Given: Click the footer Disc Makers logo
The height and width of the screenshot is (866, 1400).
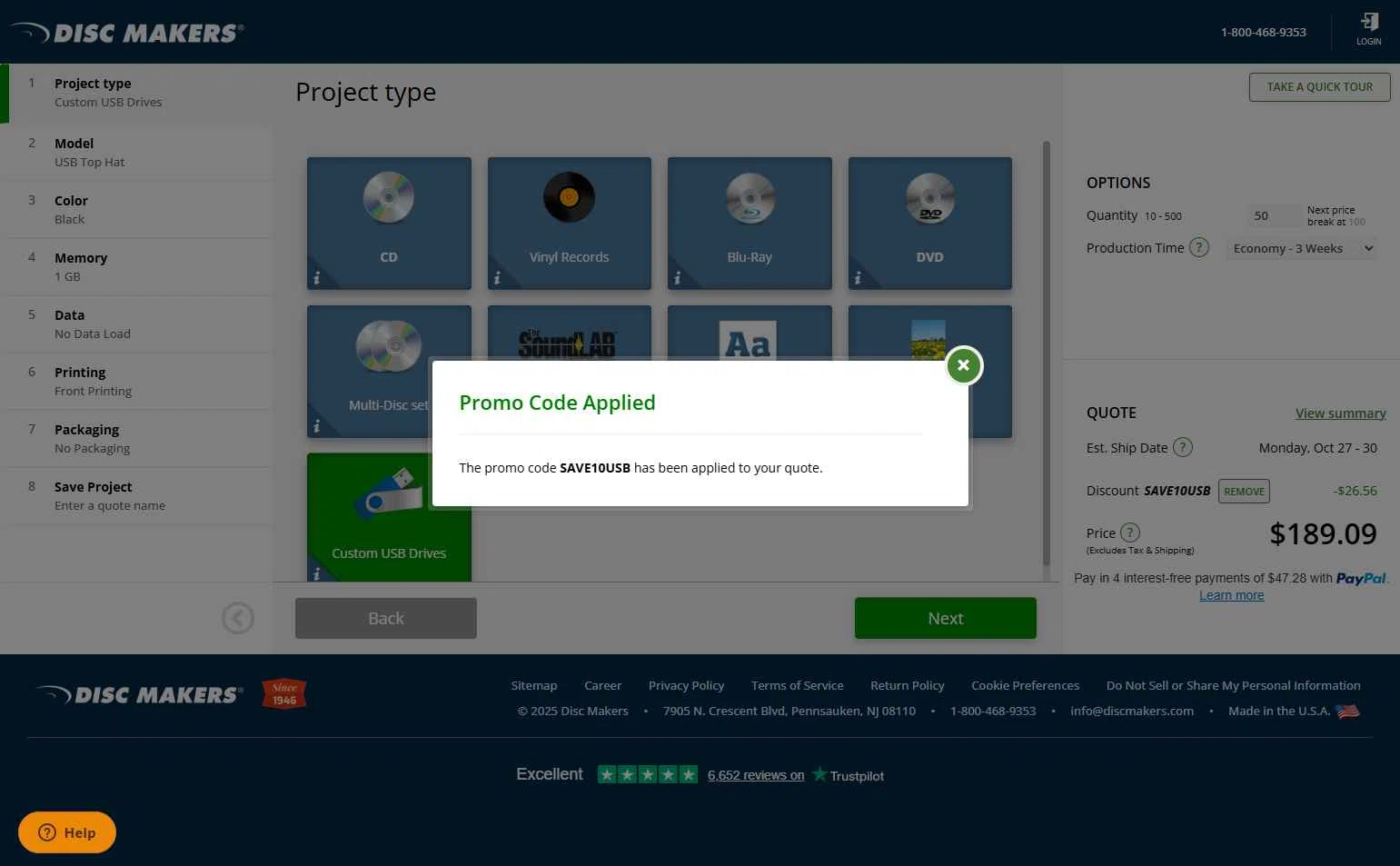Looking at the screenshot, I should tap(140, 695).
